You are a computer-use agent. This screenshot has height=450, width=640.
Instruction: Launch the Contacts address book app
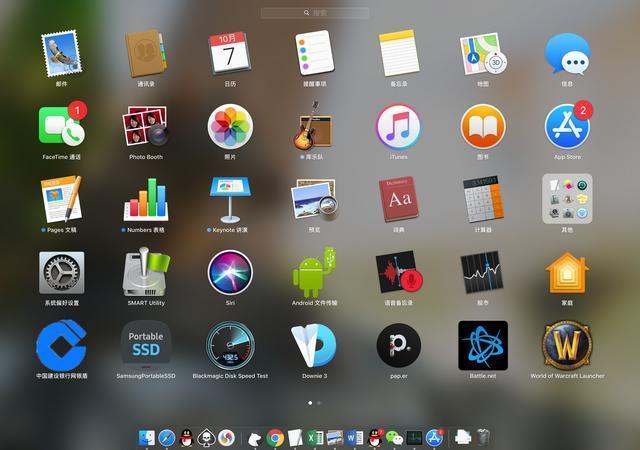[146, 53]
